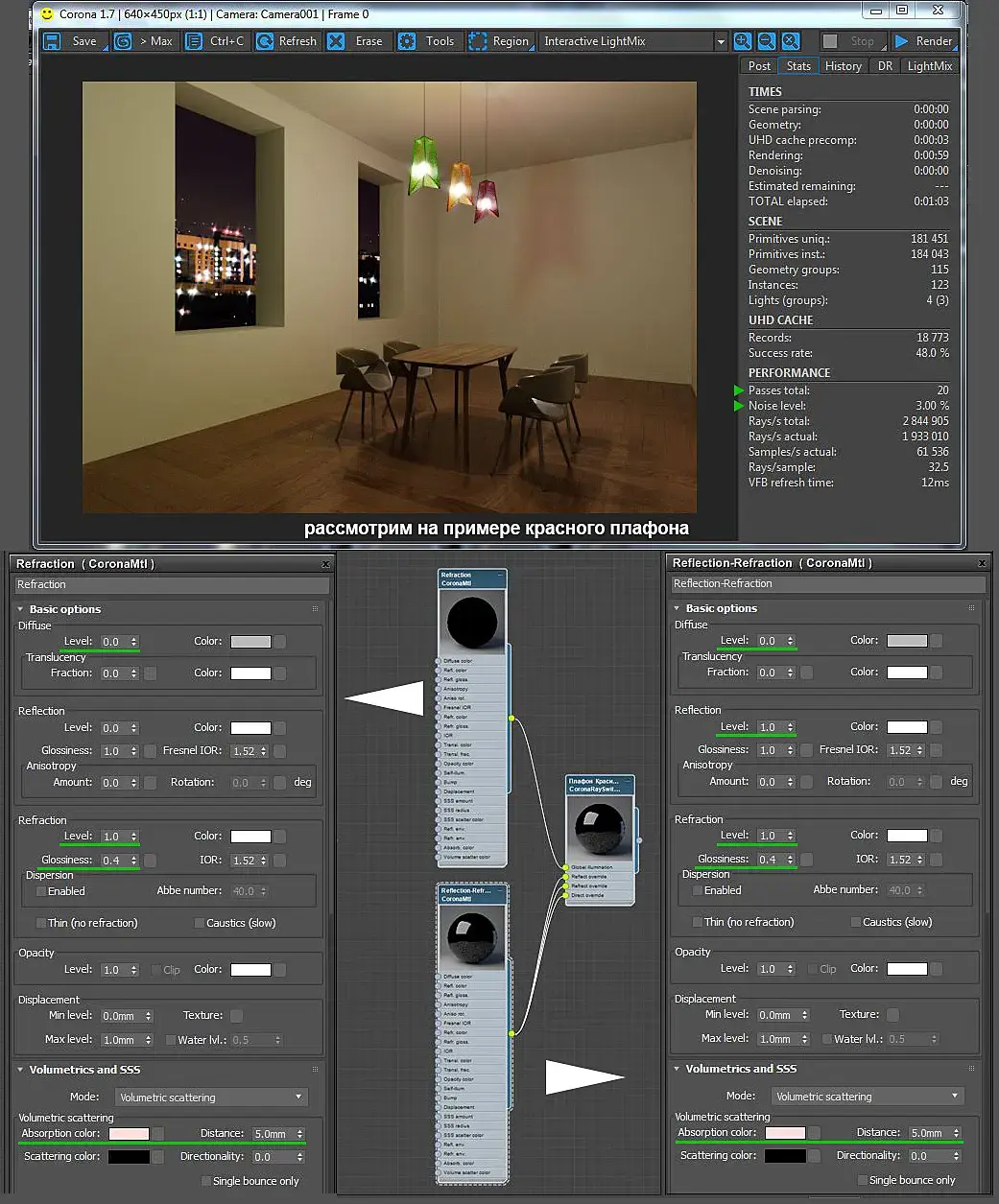Image resolution: width=999 pixels, height=1204 pixels.
Task: Collapse Volumetrics and SSS rollout in the Reflection-Refraction panel
Action: [x=677, y=1069]
